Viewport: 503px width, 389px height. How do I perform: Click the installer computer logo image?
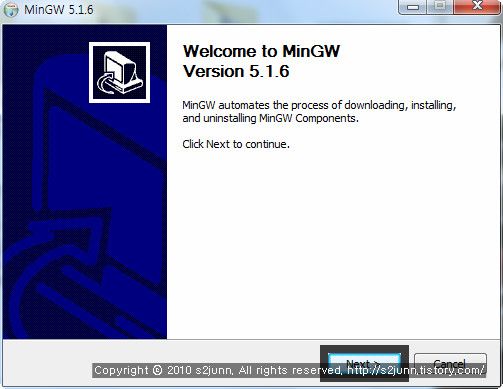119,72
